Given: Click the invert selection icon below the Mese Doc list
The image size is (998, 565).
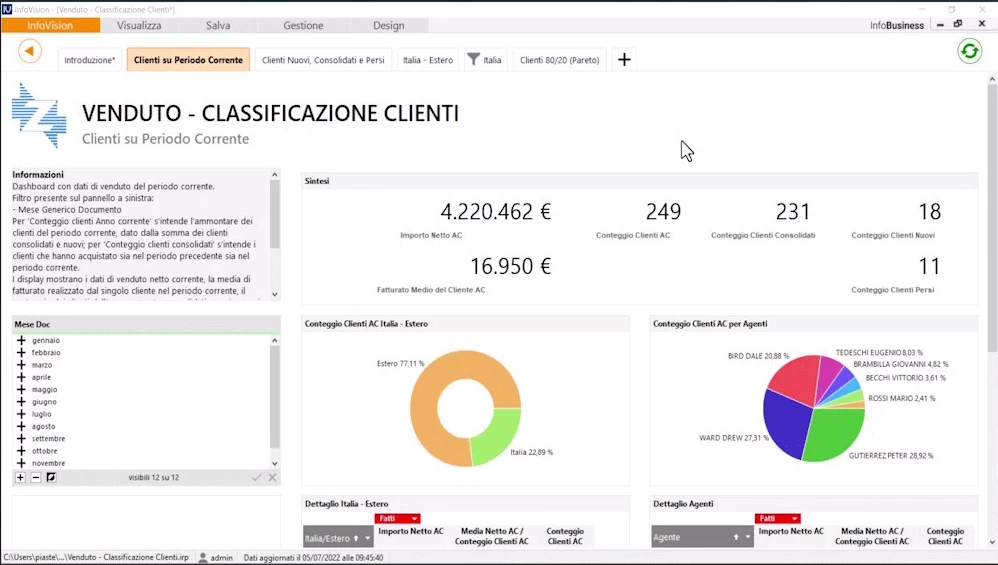Looking at the screenshot, I should click(50, 478).
